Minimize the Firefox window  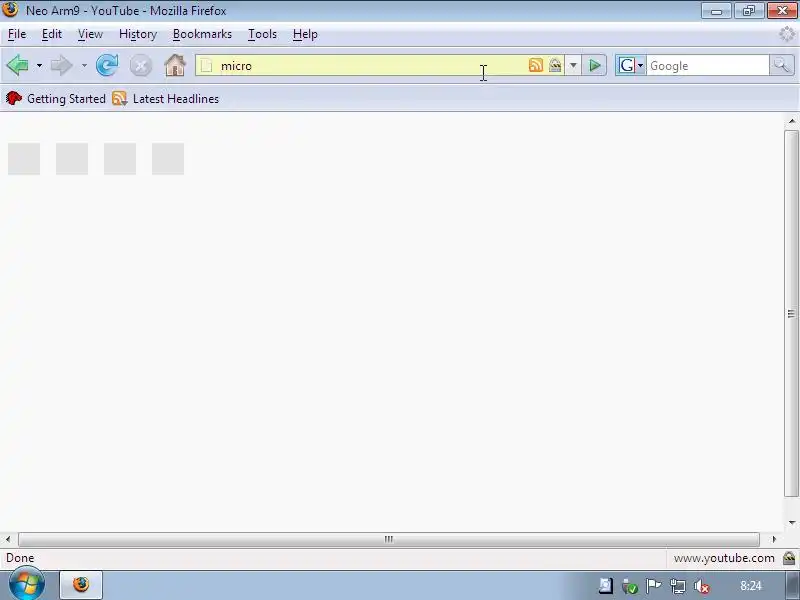[716, 10]
